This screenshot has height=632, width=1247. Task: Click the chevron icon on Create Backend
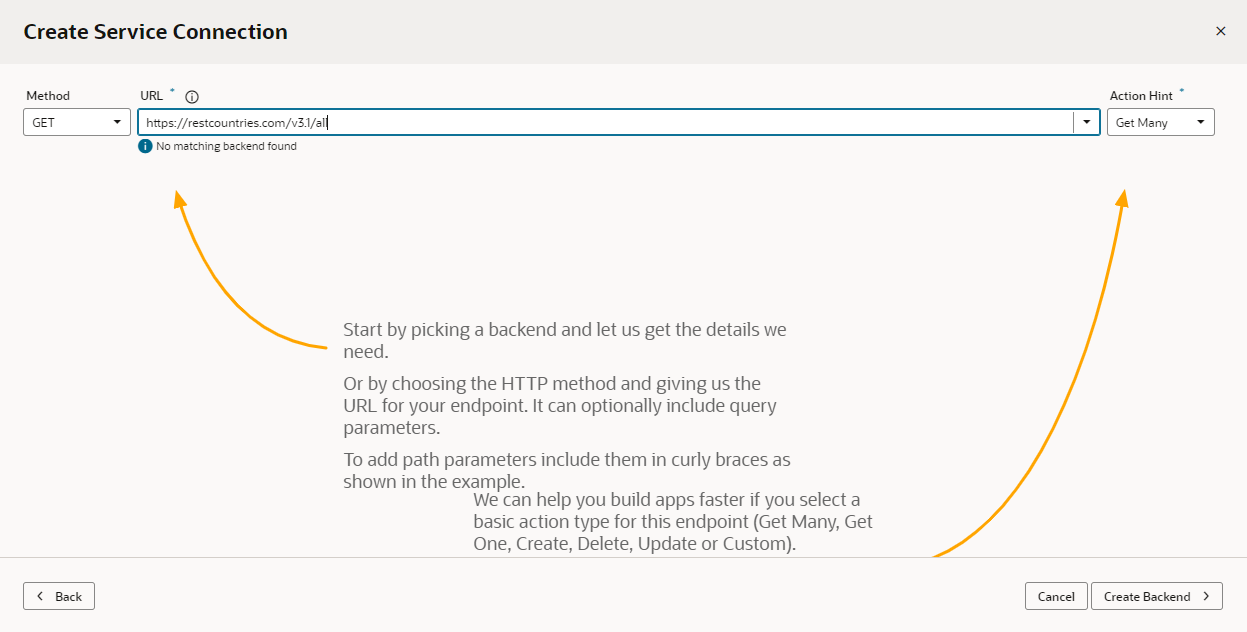(x=1207, y=596)
